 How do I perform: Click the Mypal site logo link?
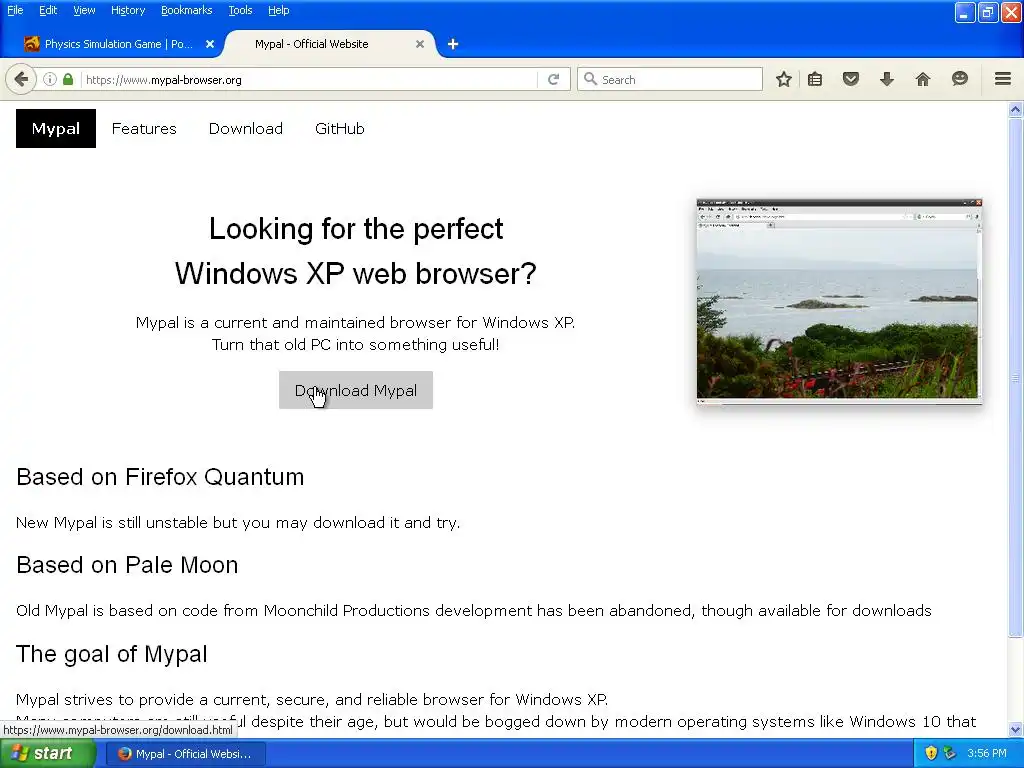point(56,129)
